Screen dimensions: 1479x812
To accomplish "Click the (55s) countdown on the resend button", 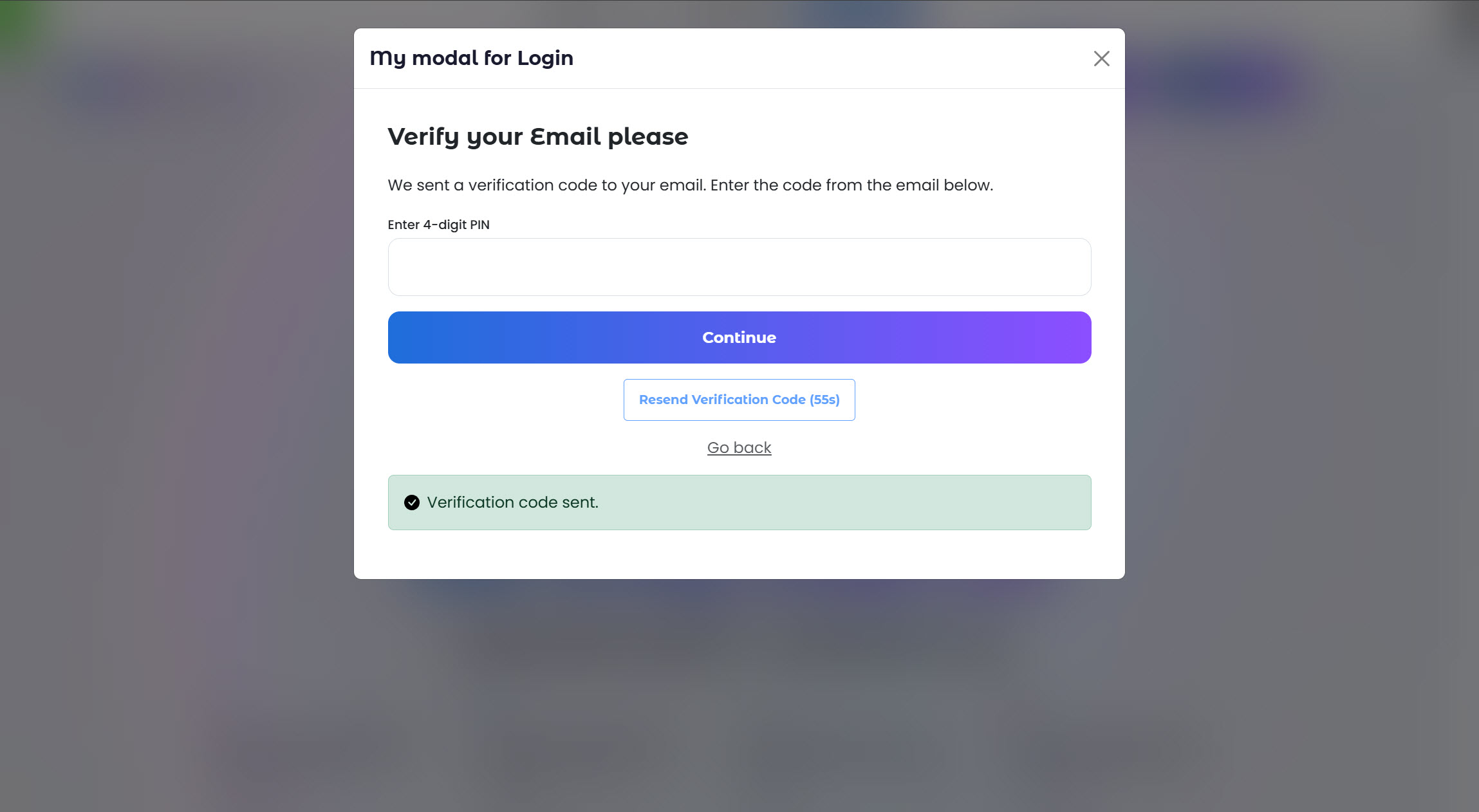I will 824,400.
